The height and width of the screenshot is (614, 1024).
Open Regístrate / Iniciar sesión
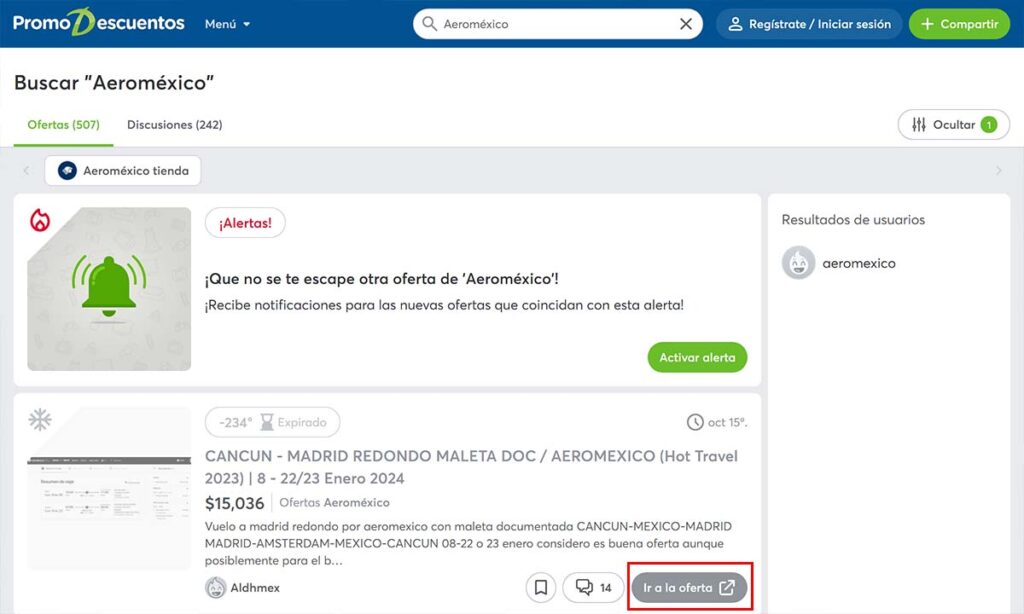coord(809,24)
